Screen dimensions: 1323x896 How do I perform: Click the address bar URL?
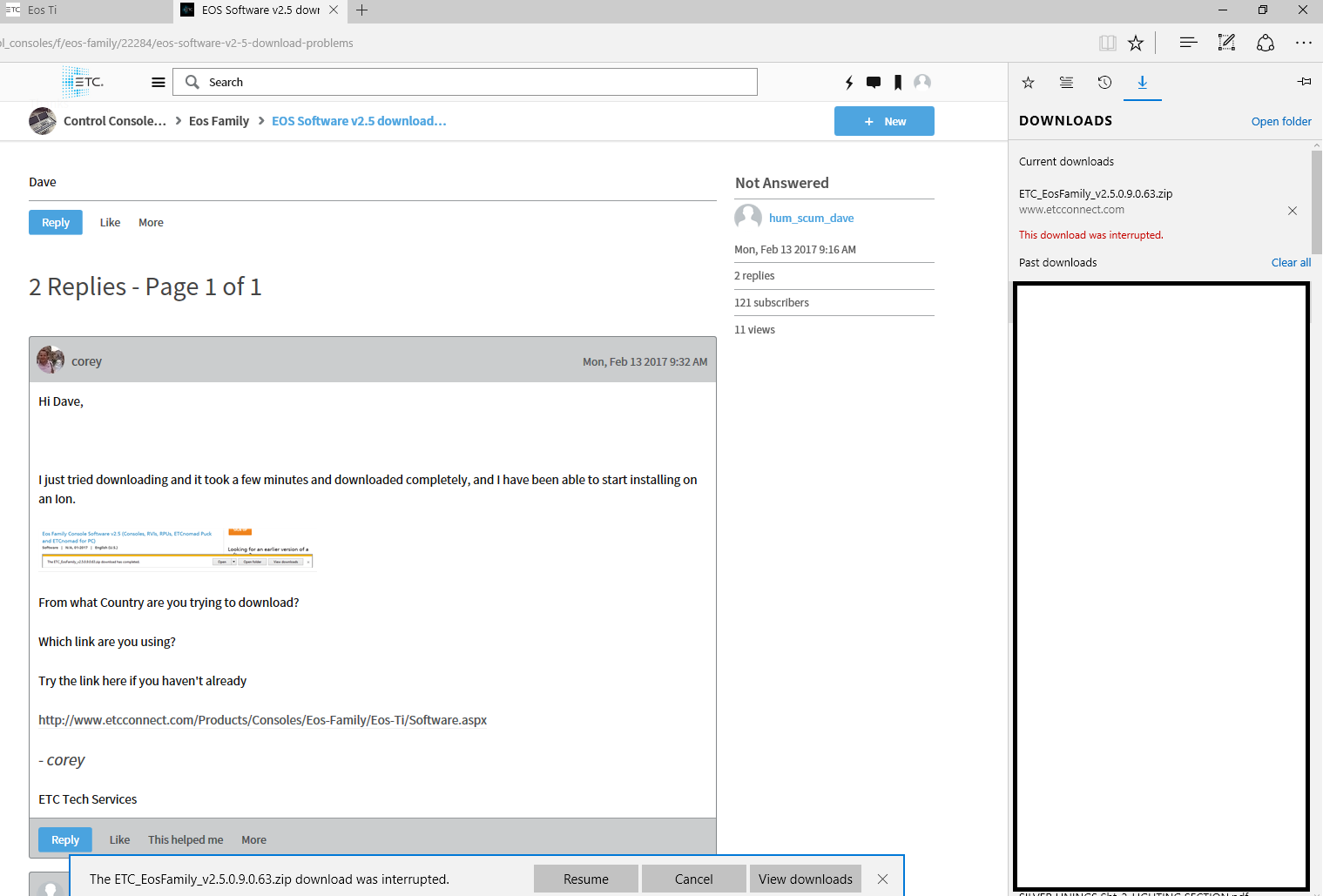coord(177,43)
